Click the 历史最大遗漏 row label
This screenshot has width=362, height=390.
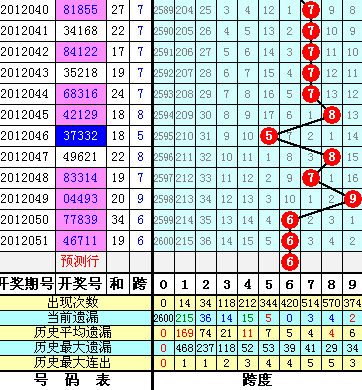[x=73, y=348]
